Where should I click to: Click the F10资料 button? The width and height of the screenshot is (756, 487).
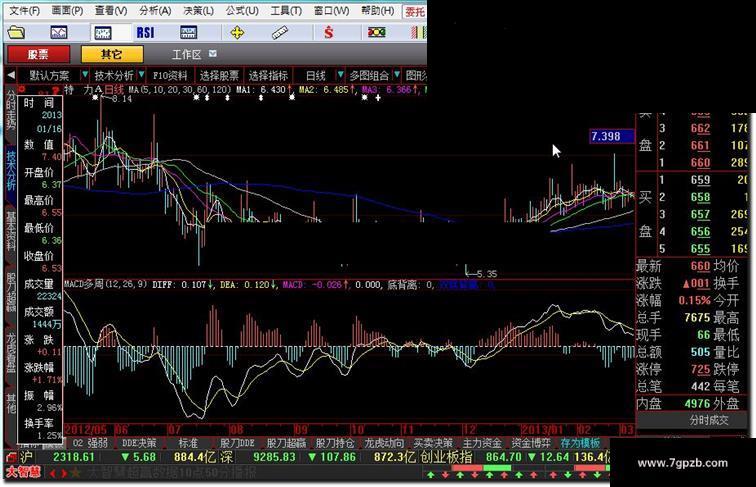click(170, 75)
